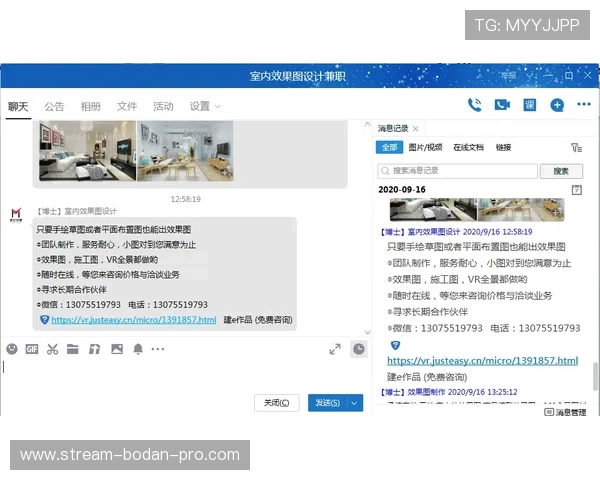Open the emoji picker
This screenshot has height=480, width=600.
tap(12, 349)
